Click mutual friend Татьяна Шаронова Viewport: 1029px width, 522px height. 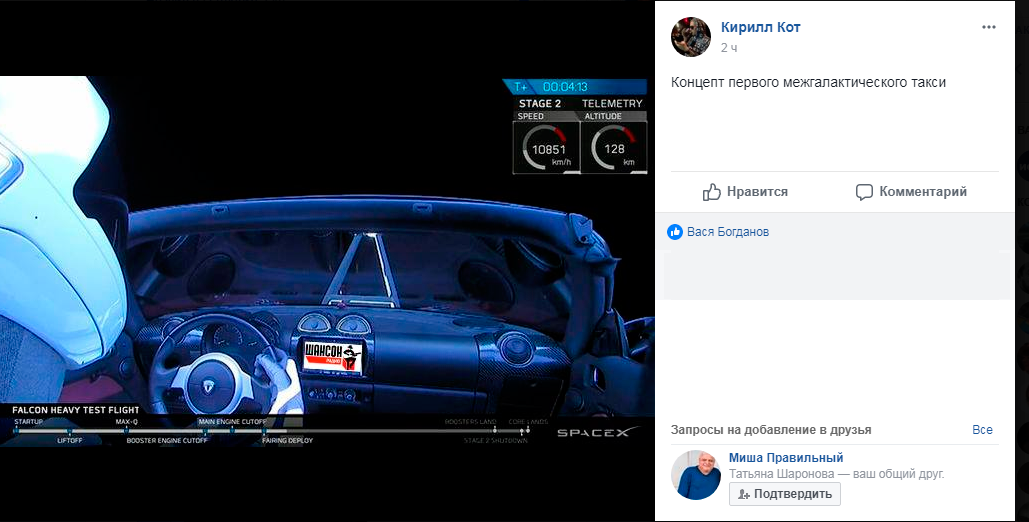click(x=777, y=474)
